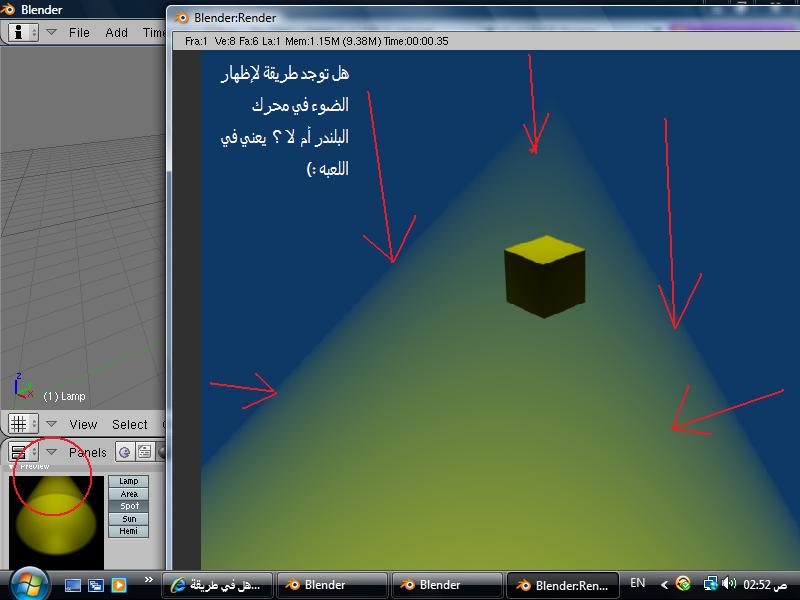Switch to the first Blender taskbar button
Viewport: 800px width, 600px height.
coord(332,585)
